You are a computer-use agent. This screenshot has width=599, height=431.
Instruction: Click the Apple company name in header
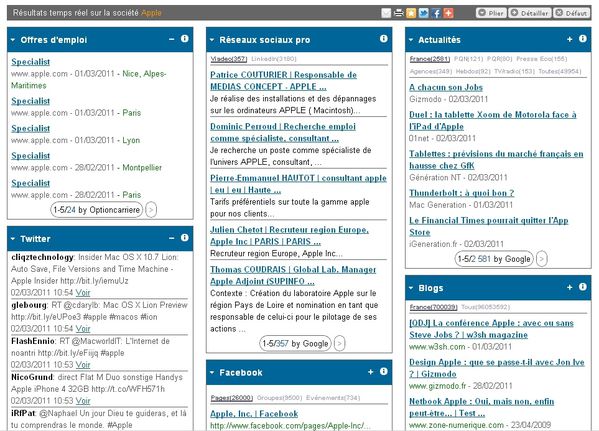151,13
